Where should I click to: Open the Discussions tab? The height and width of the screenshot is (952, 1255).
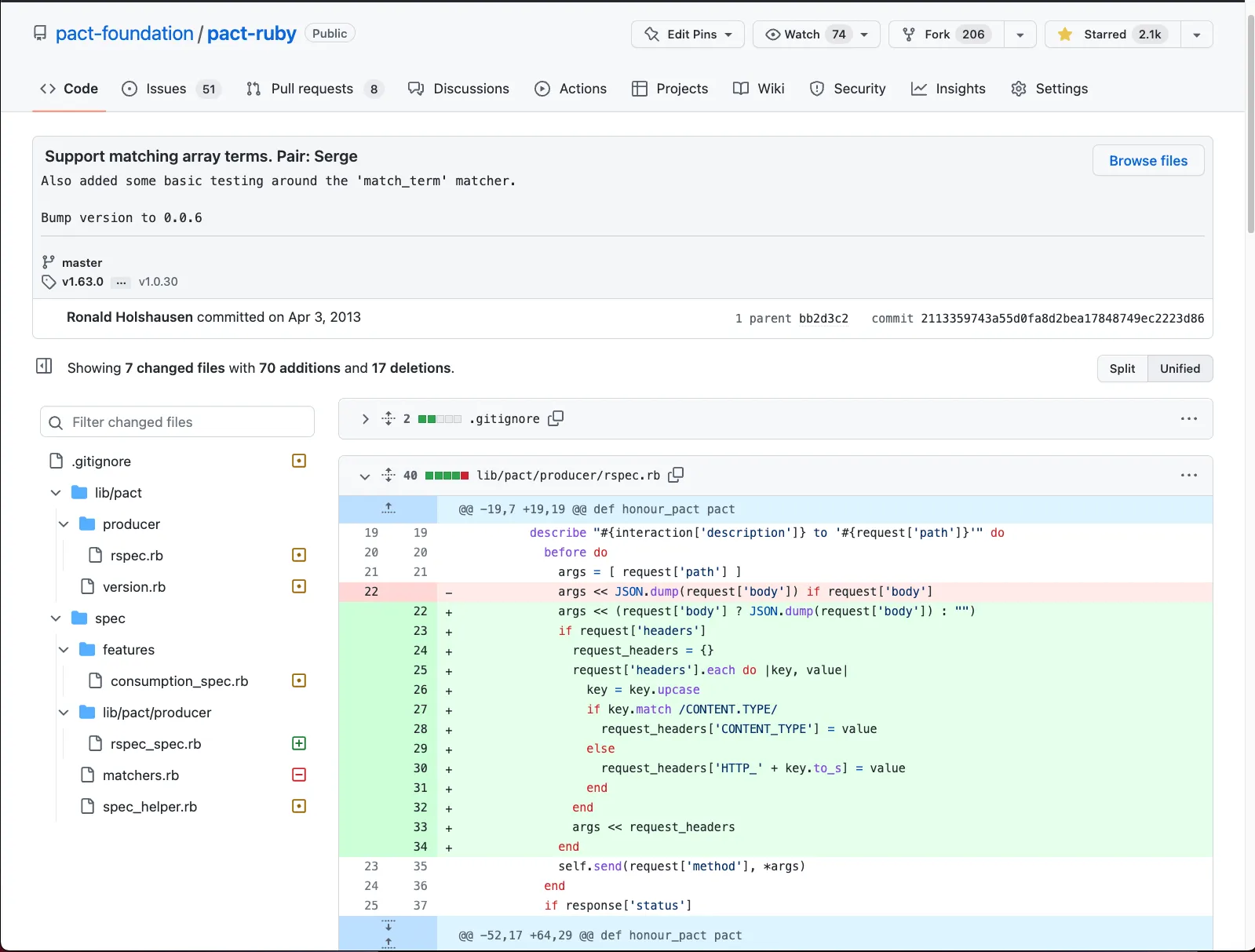(x=458, y=89)
